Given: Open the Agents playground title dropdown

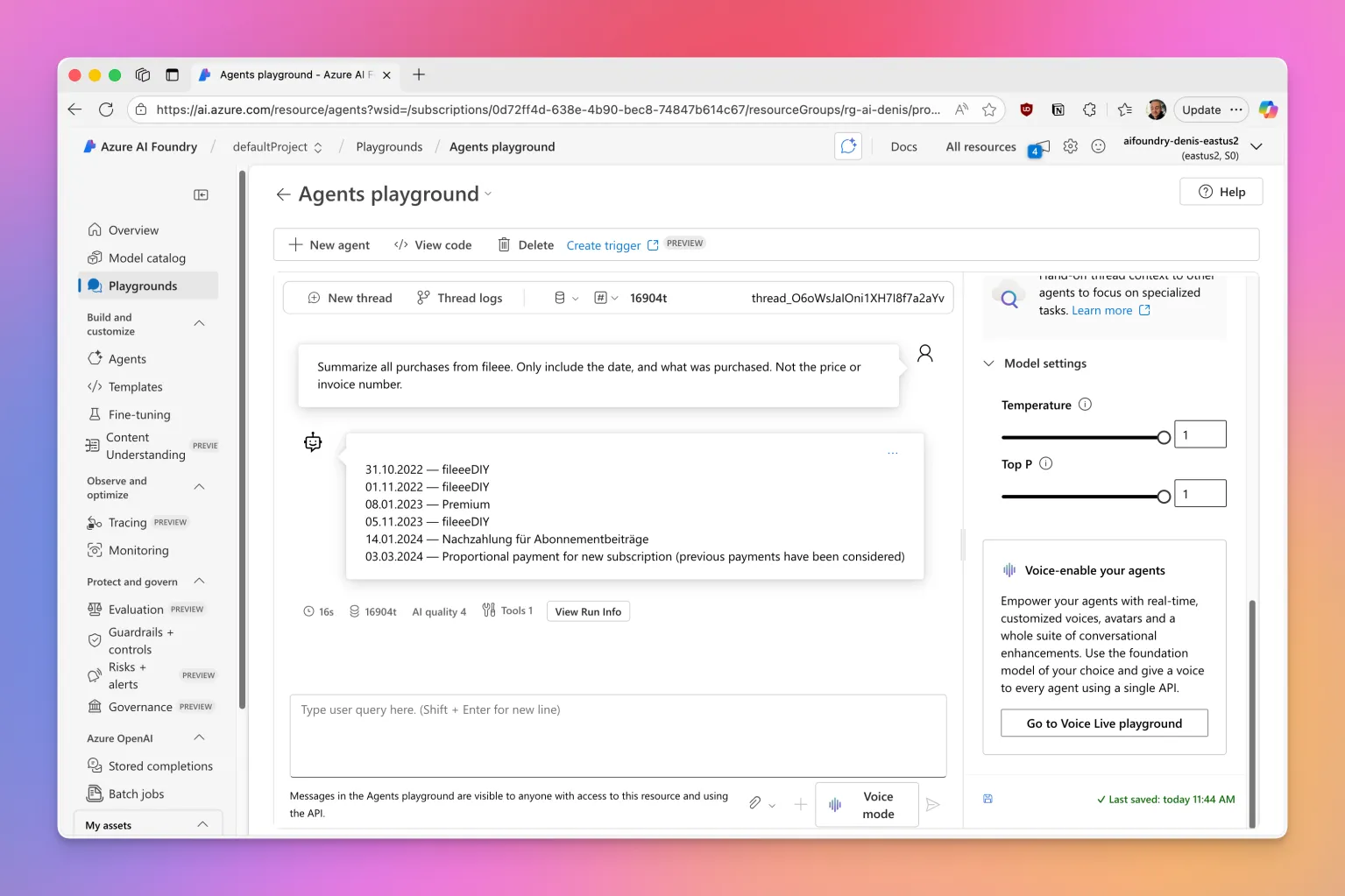Looking at the screenshot, I should pos(488,194).
